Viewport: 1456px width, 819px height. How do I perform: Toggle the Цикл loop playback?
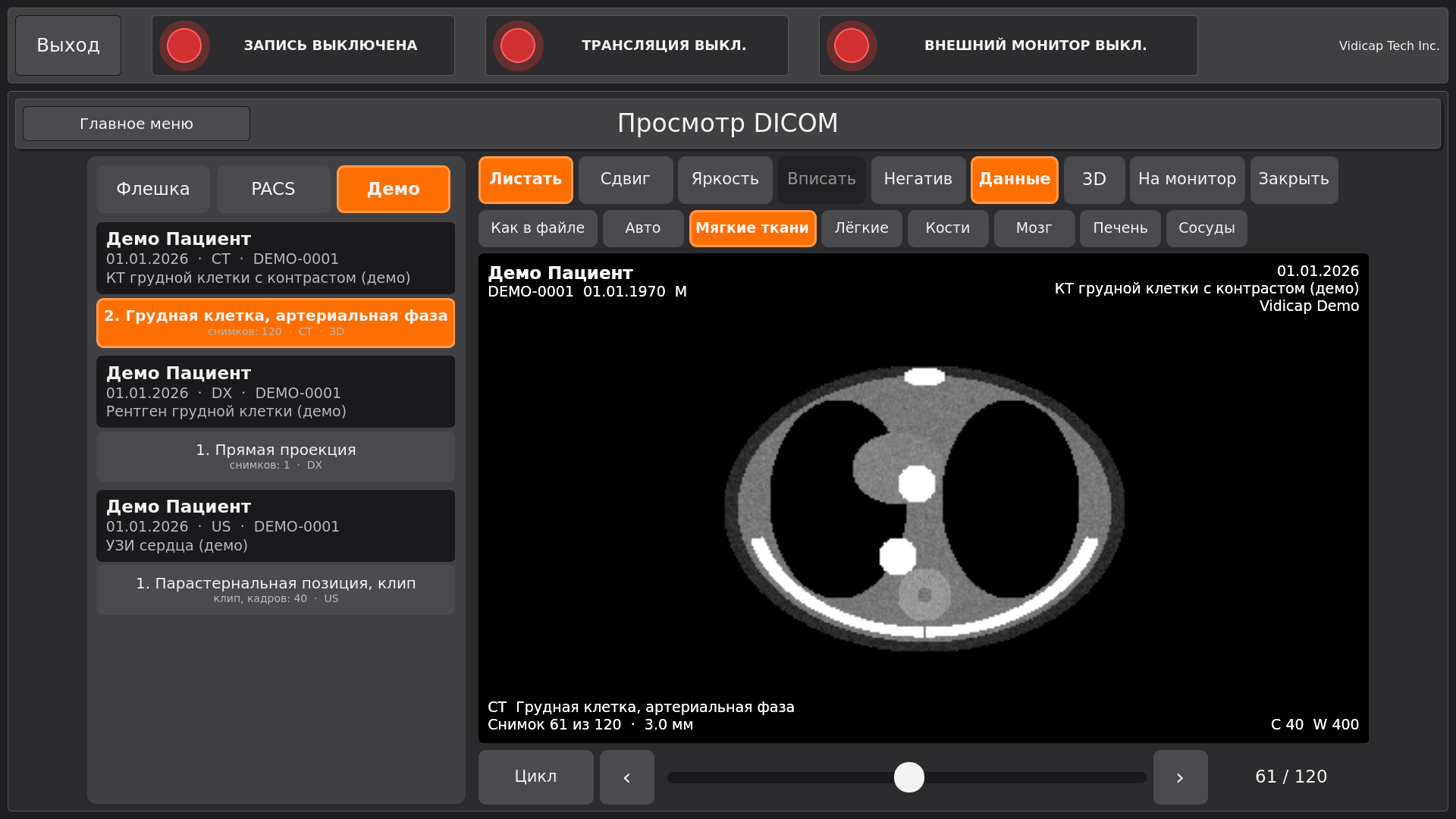[536, 777]
